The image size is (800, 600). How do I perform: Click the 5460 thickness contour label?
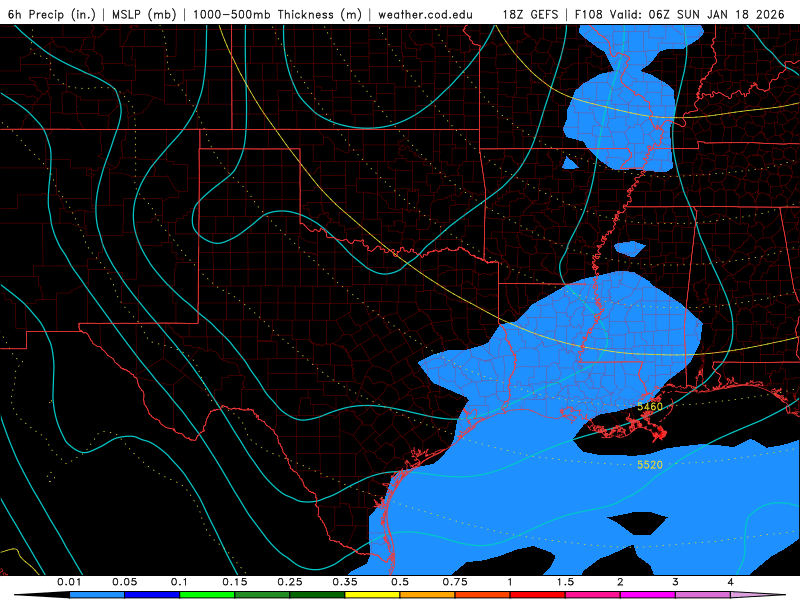[649, 407]
